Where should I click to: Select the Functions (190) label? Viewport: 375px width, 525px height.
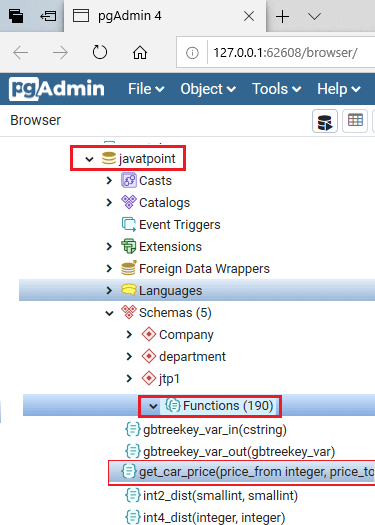tap(228, 406)
